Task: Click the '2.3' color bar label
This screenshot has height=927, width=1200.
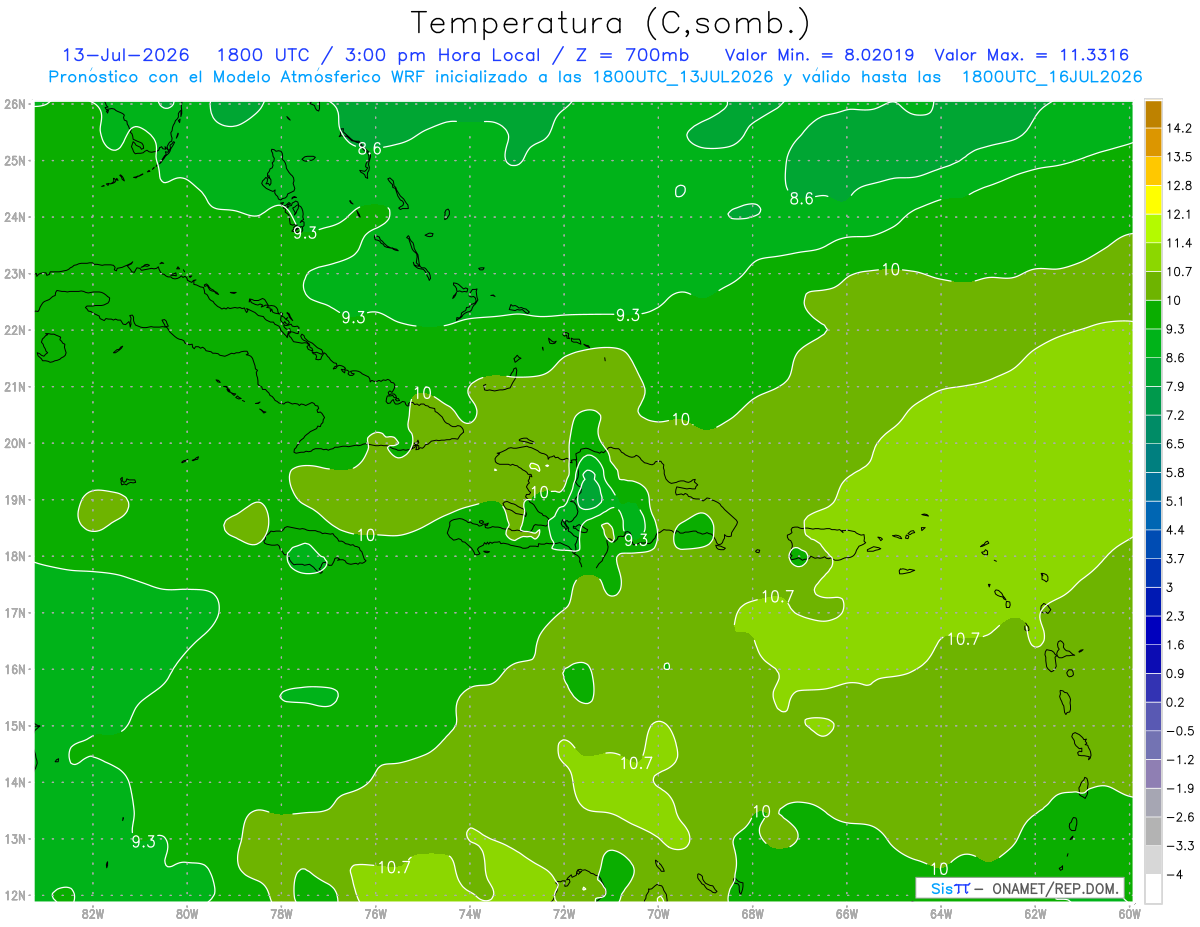Action: point(1177,616)
